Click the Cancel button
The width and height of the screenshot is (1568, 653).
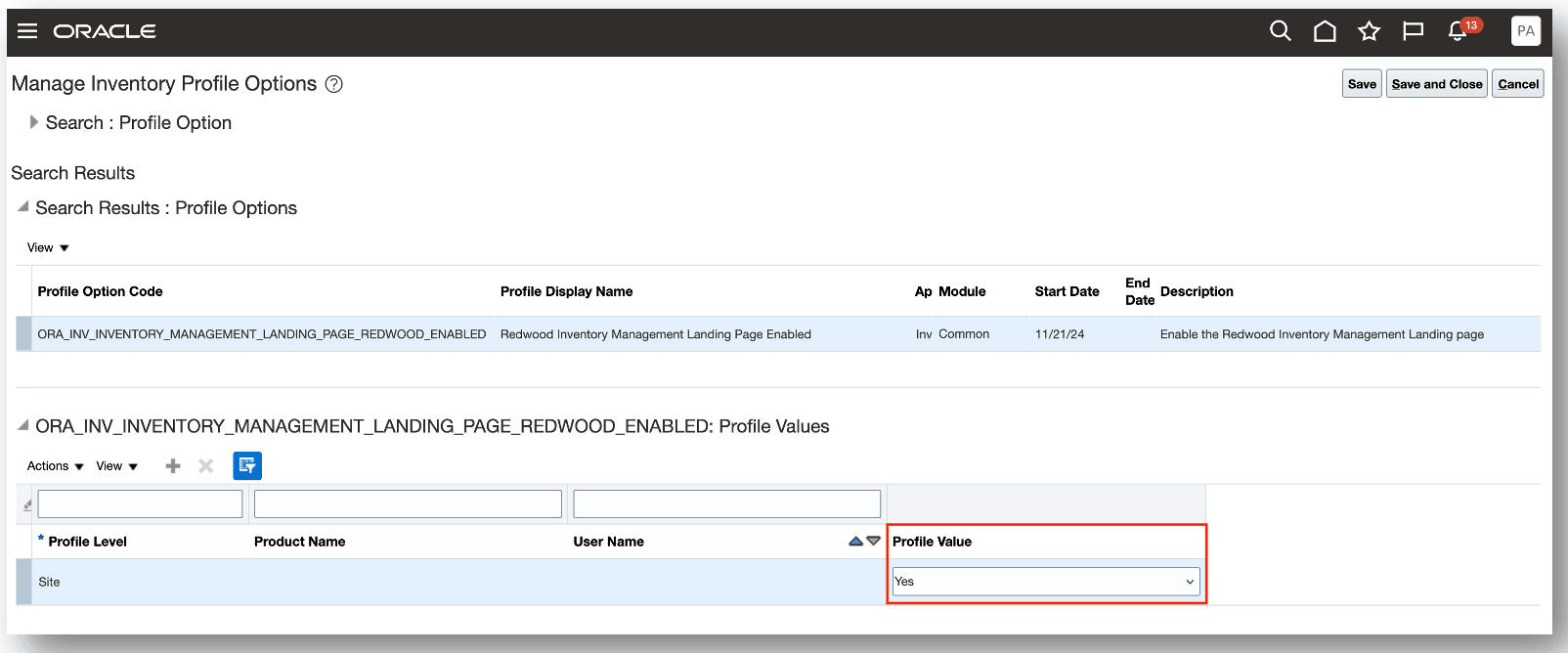tap(1518, 84)
